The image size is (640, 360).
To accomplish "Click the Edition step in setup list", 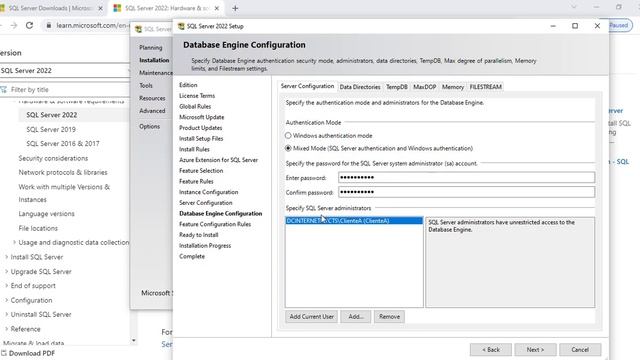I will click(x=188, y=85).
